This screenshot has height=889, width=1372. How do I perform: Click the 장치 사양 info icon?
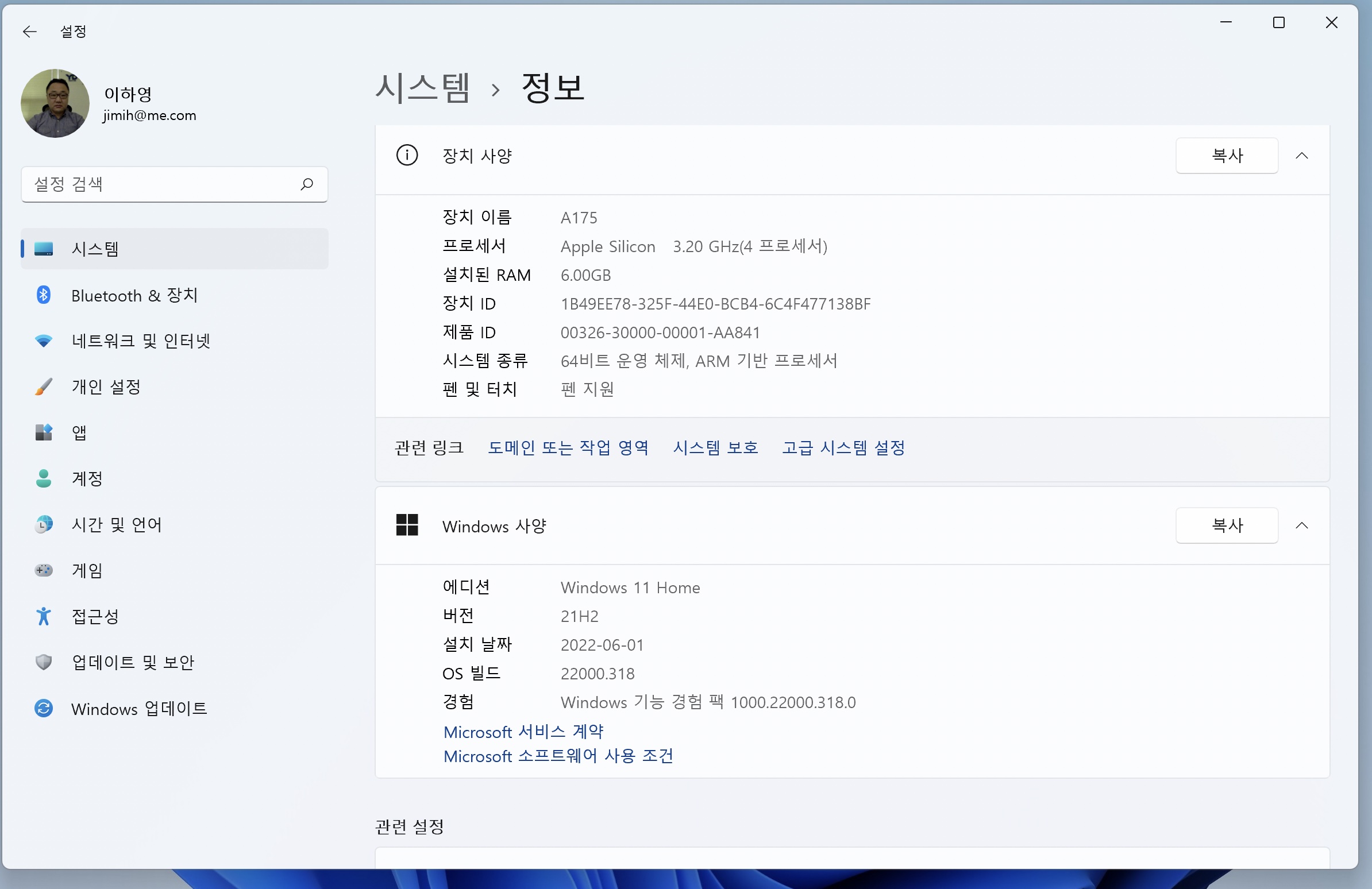pos(407,156)
